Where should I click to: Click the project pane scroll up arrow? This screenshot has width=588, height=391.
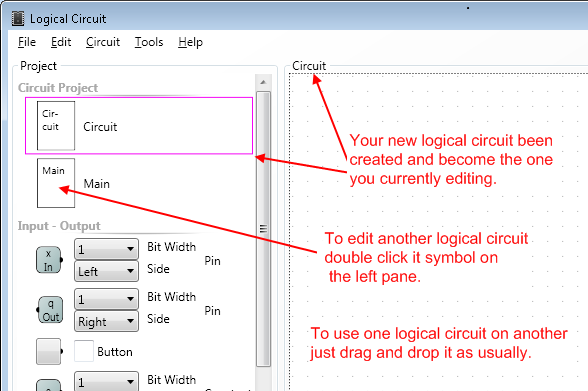[x=263, y=82]
